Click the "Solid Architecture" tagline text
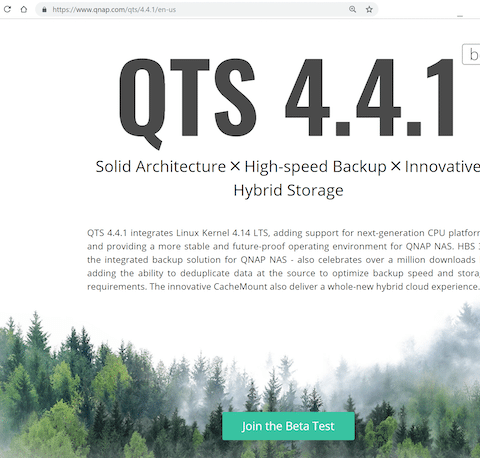The image size is (480, 458). point(161,166)
